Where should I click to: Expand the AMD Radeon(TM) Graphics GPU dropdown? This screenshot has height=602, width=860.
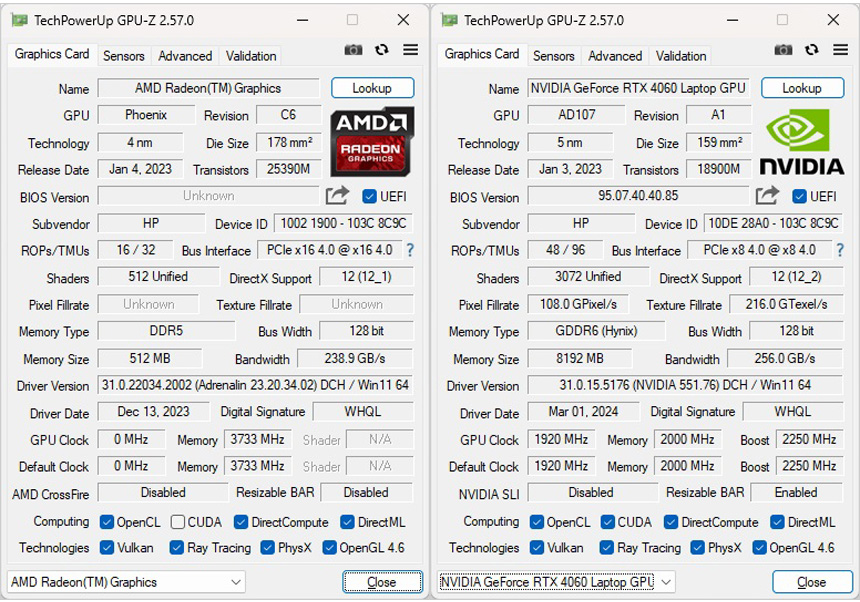coord(126,582)
